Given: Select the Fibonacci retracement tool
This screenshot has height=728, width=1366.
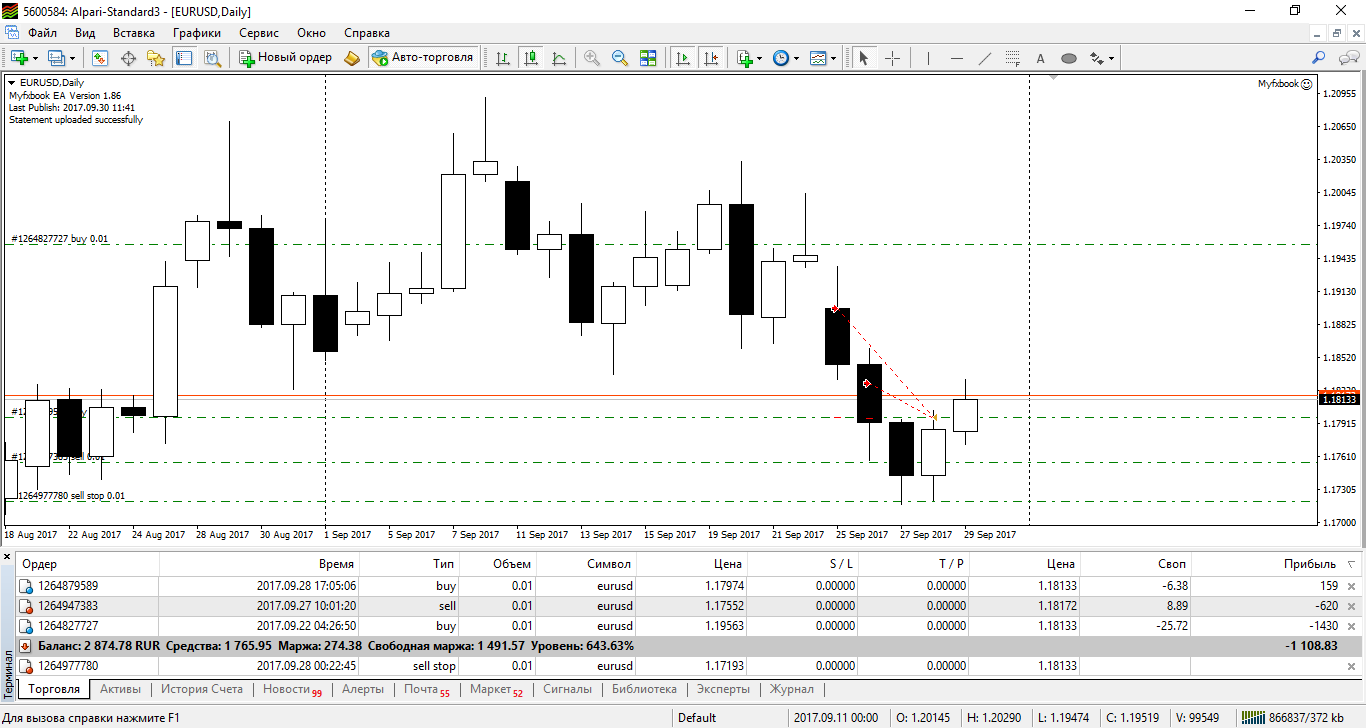Looking at the screenshot, I should 1013,58.
